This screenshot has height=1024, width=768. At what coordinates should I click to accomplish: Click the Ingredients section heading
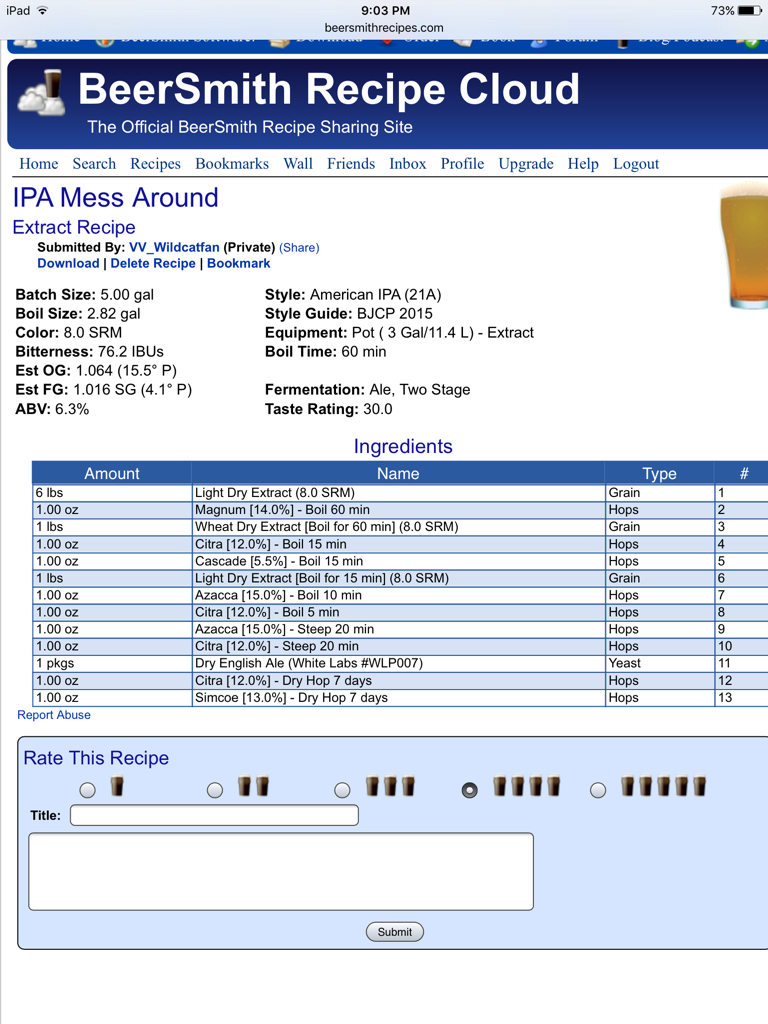403,446
